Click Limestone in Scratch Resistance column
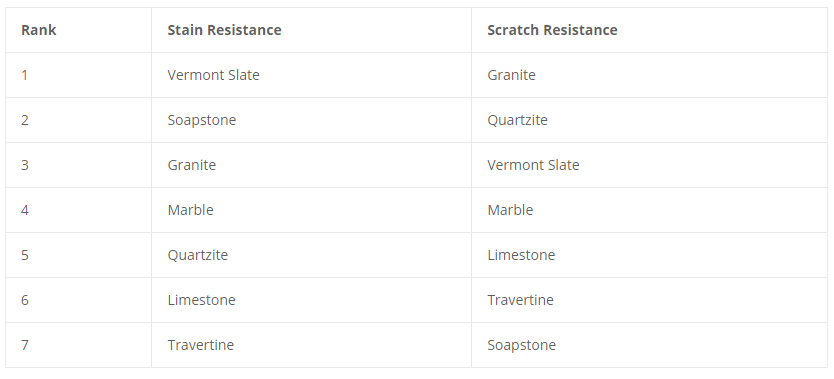The image size is (834, 379). [521, 255]
